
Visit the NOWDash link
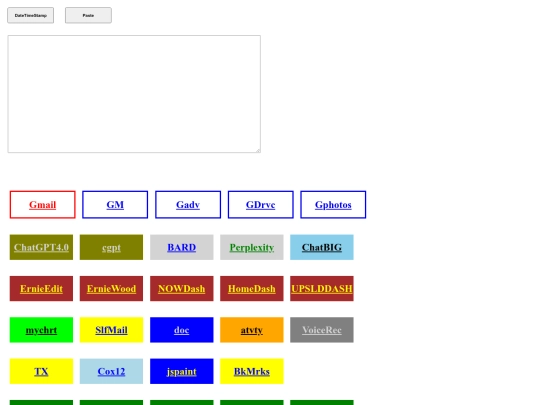[x=181, y=289]
